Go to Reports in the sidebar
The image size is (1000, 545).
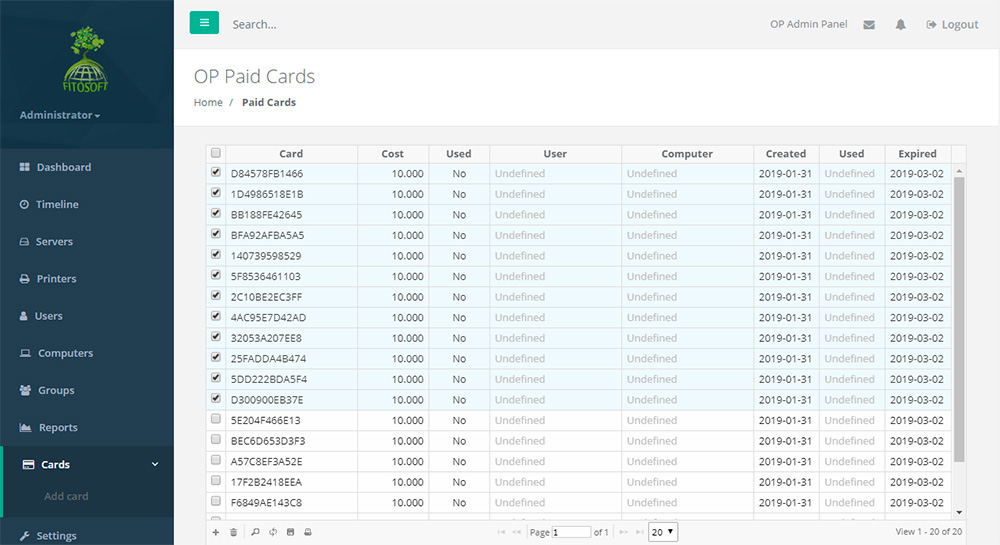point(57,427)
